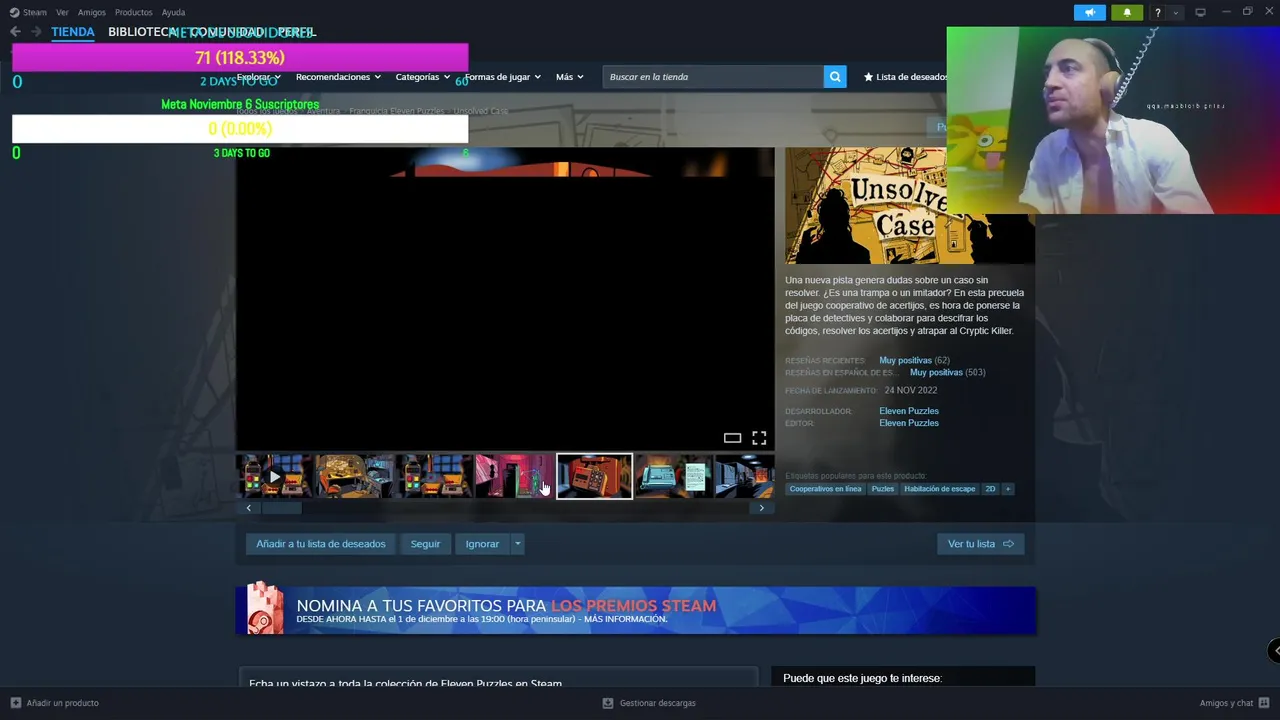Screen dimensions: 1280x720
Task: Click the Premios Steam nomination banner
Action: pos(636,610)
